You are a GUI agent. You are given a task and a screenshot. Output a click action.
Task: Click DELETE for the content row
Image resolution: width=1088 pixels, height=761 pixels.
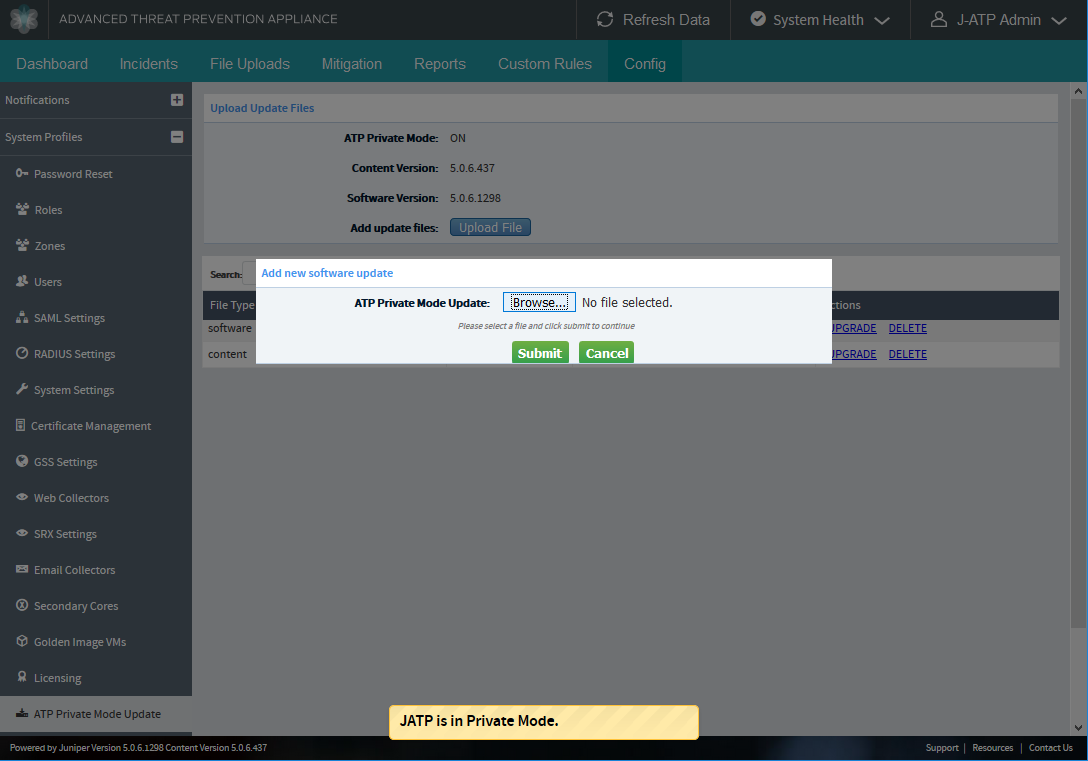click(x=908, y=354)
